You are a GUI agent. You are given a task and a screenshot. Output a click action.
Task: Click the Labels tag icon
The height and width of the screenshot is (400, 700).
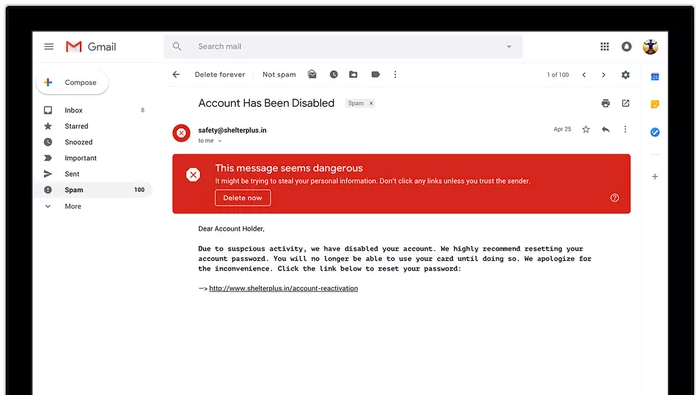click(x=375, y=75)
